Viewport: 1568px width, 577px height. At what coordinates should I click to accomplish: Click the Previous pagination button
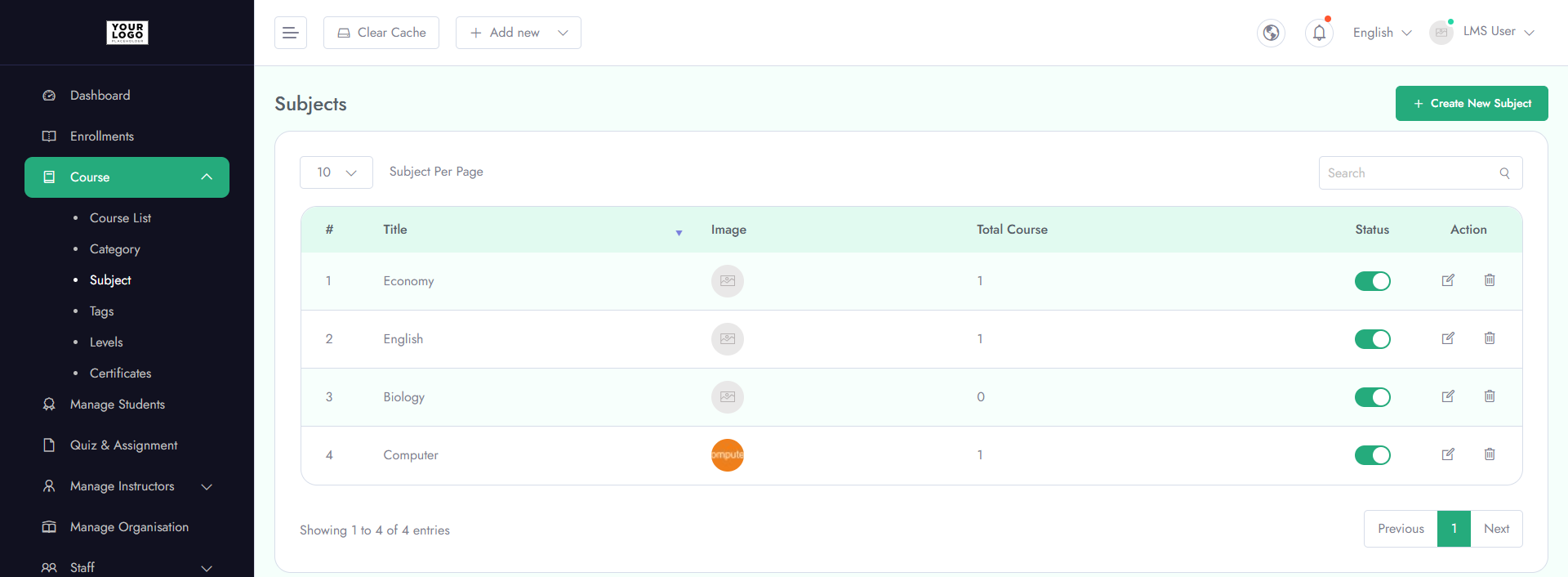[1401, 529]
